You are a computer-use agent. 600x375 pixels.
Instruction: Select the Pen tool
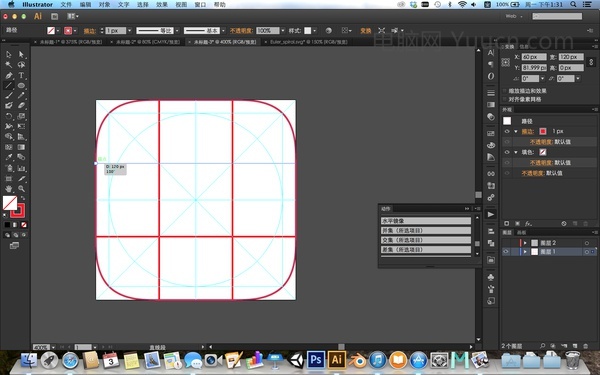tap(8, 75)
